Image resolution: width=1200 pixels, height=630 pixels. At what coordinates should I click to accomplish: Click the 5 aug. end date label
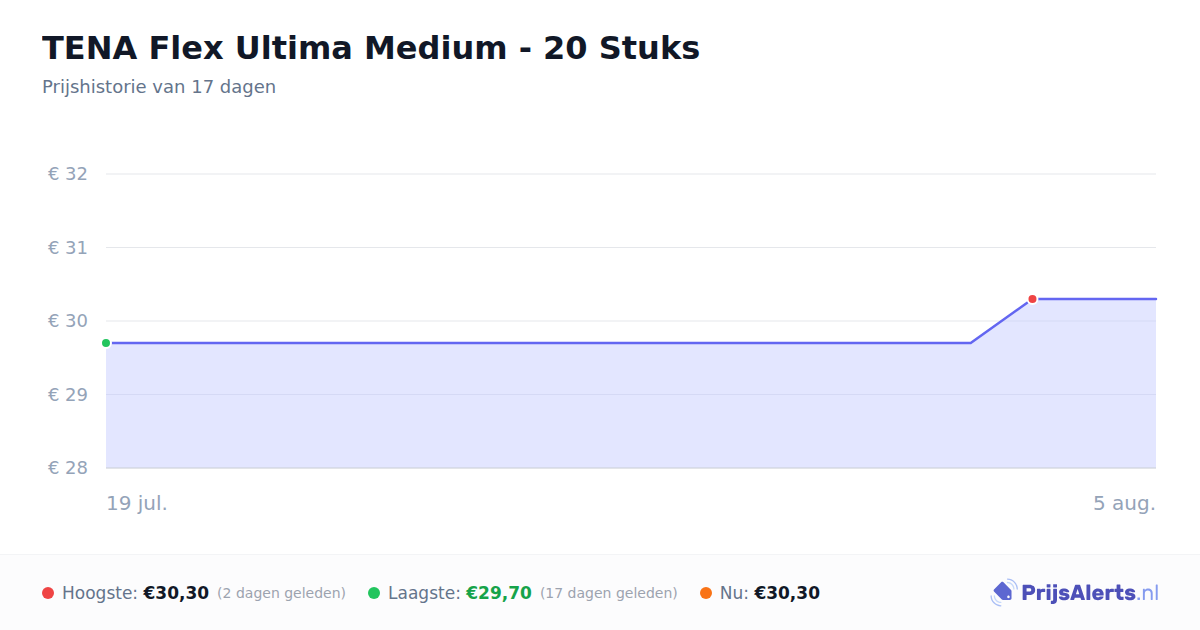click(1124, 504)
